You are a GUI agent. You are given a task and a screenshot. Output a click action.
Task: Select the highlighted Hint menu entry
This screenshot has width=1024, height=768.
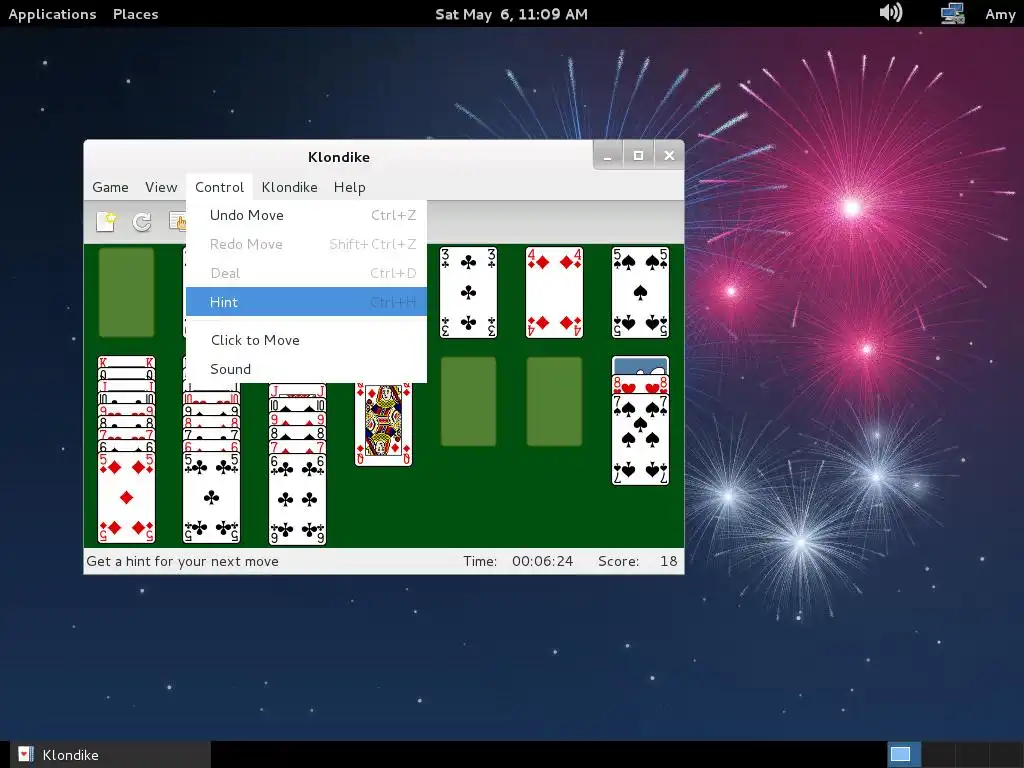click(306, 302)
